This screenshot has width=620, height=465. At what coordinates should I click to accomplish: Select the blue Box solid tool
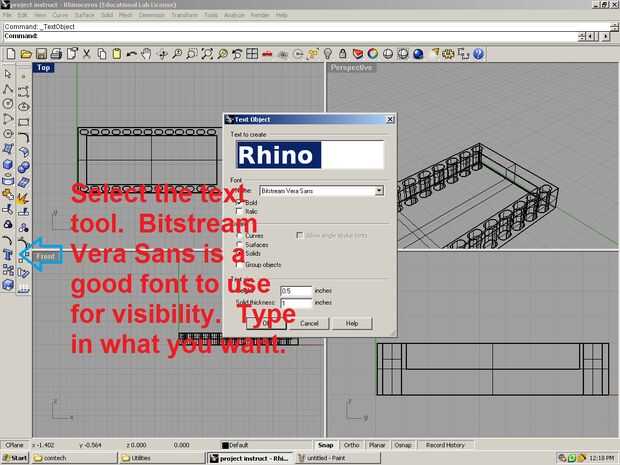tap(8, 164)
